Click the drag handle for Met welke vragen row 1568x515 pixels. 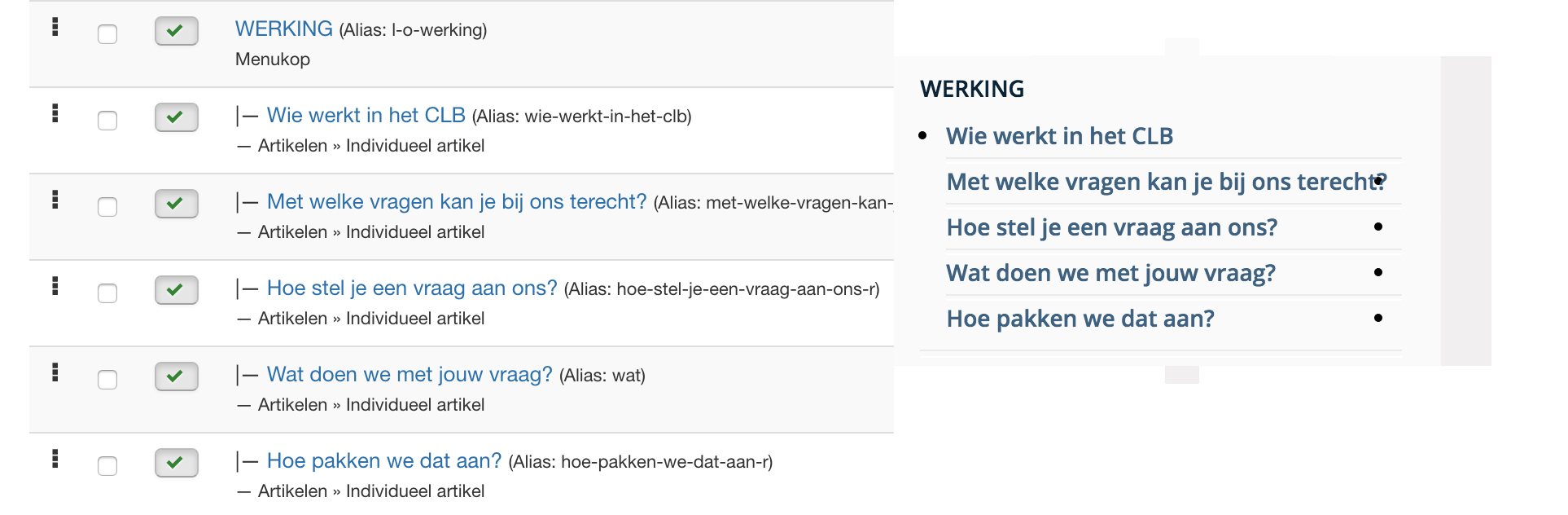point(55,200)
